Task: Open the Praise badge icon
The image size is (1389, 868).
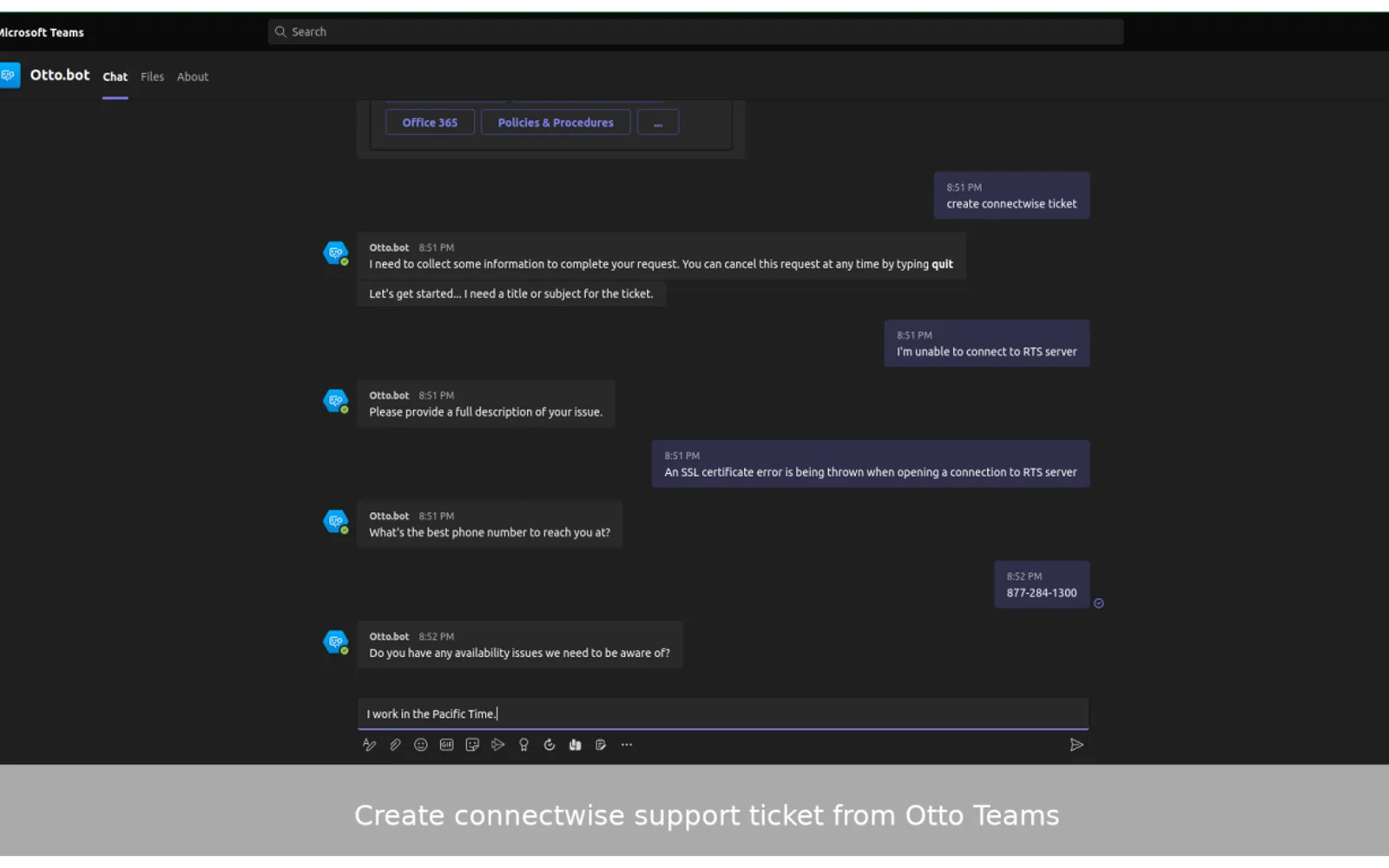Action: pyautogui.click(x=523, y=745)
